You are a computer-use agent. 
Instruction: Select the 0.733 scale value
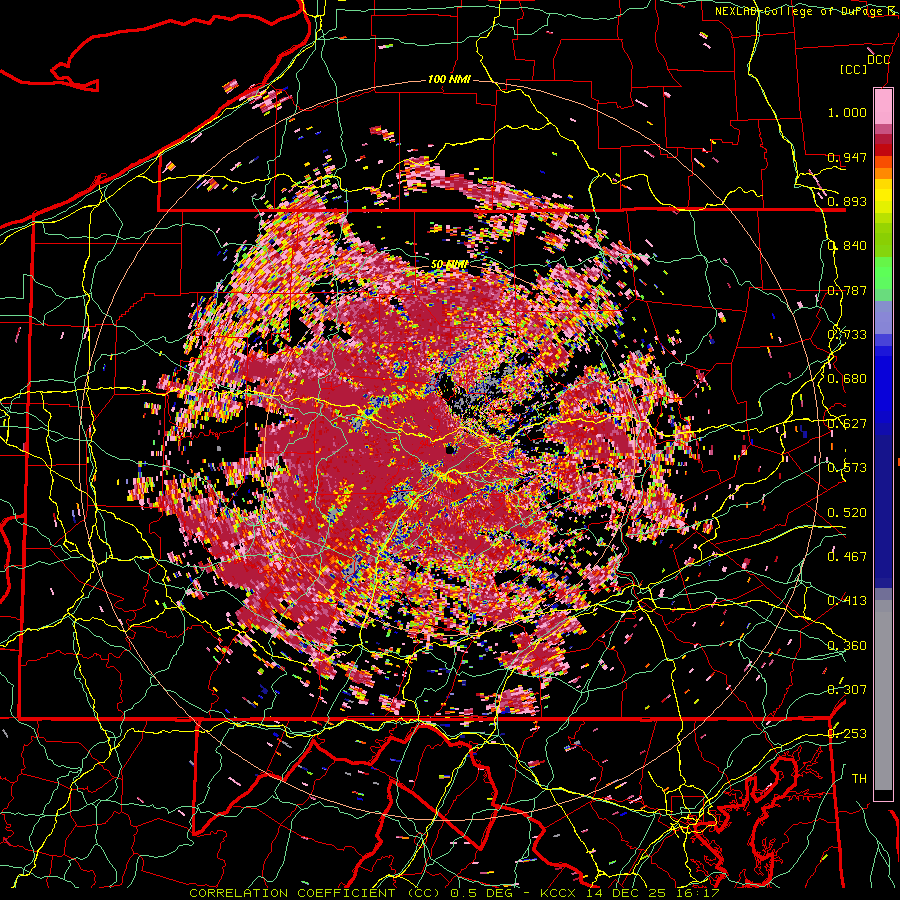847,335
